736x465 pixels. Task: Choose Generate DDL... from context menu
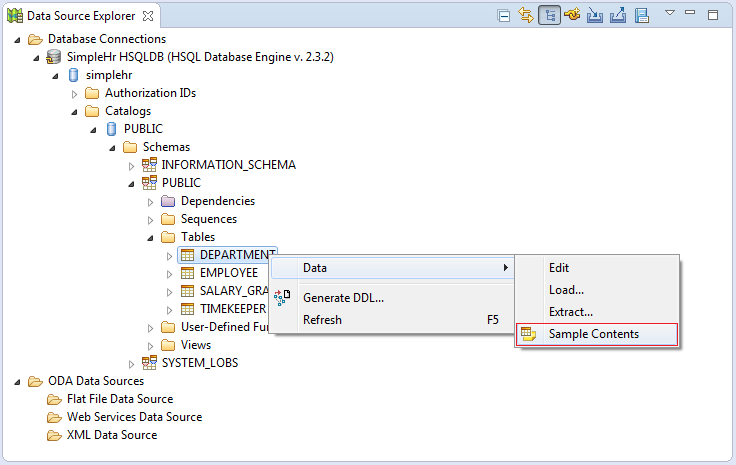point(392,298)
